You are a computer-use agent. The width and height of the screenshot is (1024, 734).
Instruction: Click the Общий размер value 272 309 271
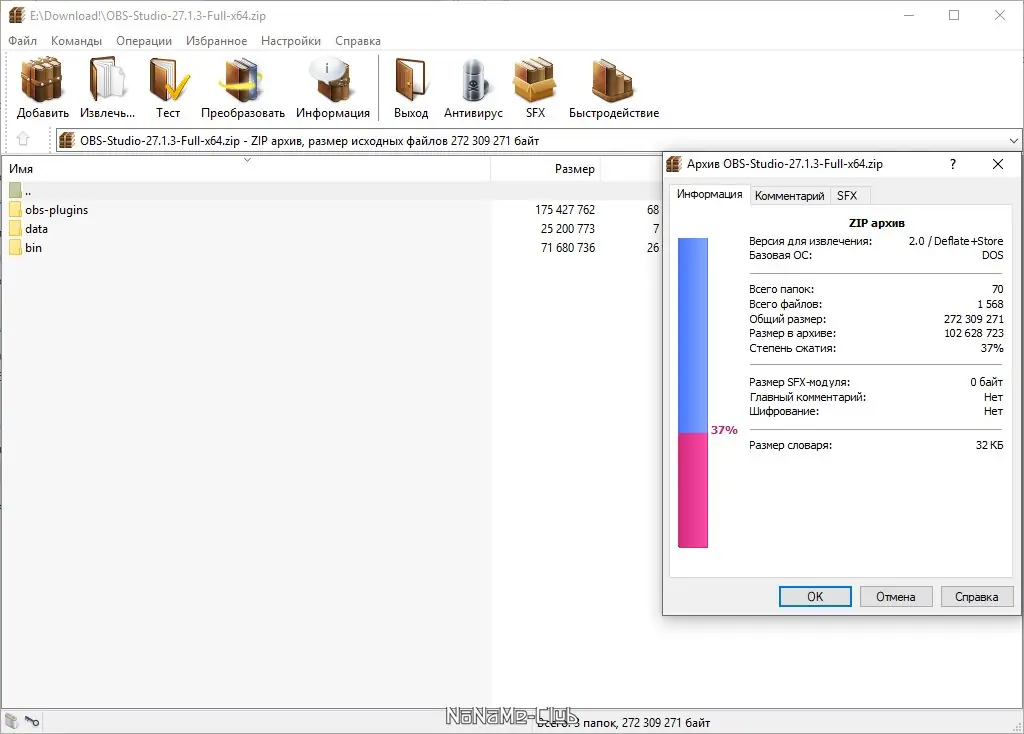click(x=973, y=319)
